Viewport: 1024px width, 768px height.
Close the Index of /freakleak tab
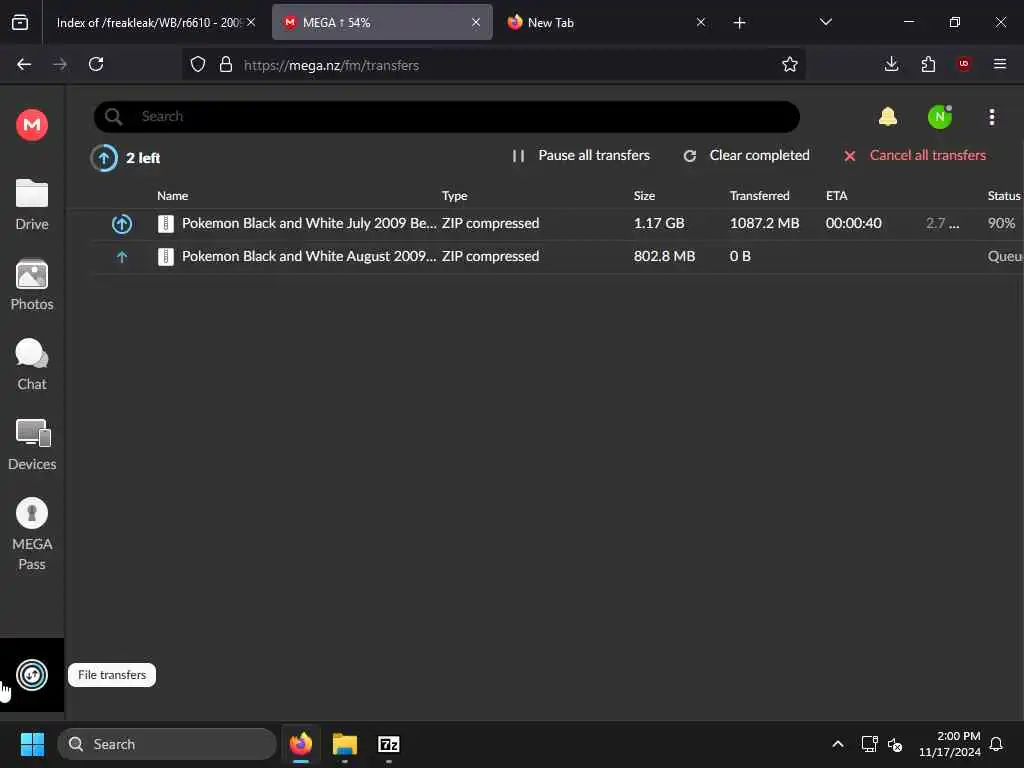point(251,23)
